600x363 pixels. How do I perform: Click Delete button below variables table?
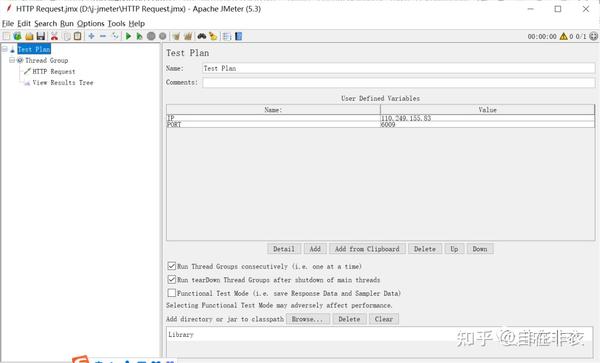click(425, 249)
